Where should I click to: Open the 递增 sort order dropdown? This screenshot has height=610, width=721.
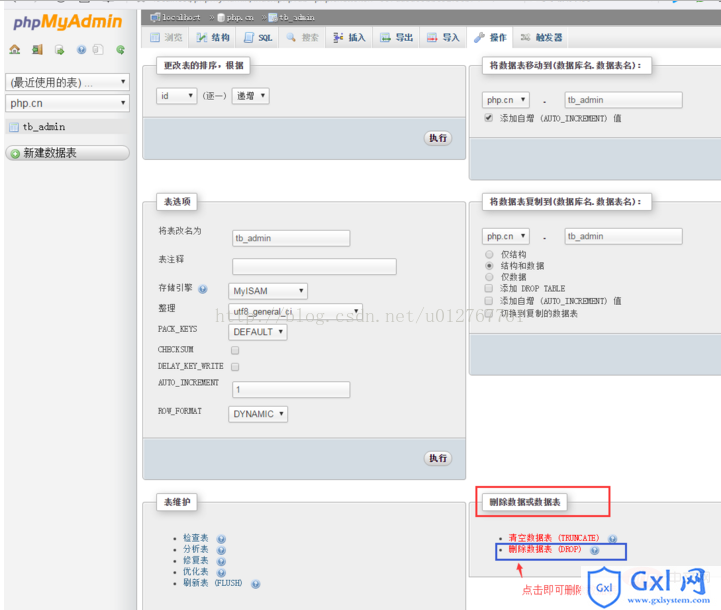click(251, 96)
